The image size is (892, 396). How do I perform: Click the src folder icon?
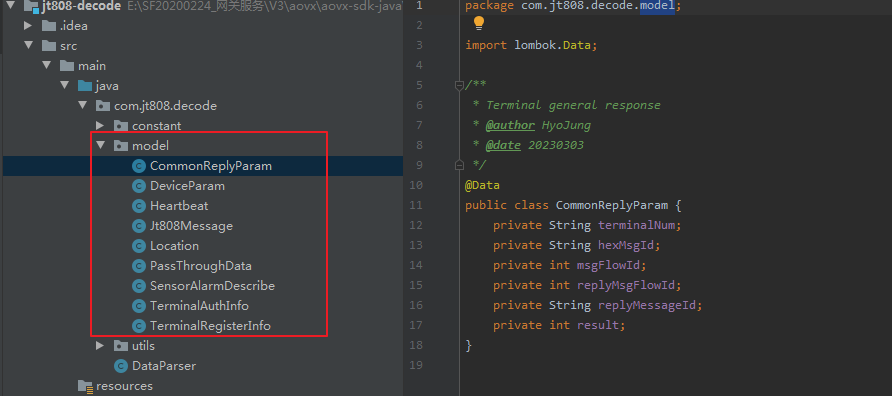click(x=49, y=46)
